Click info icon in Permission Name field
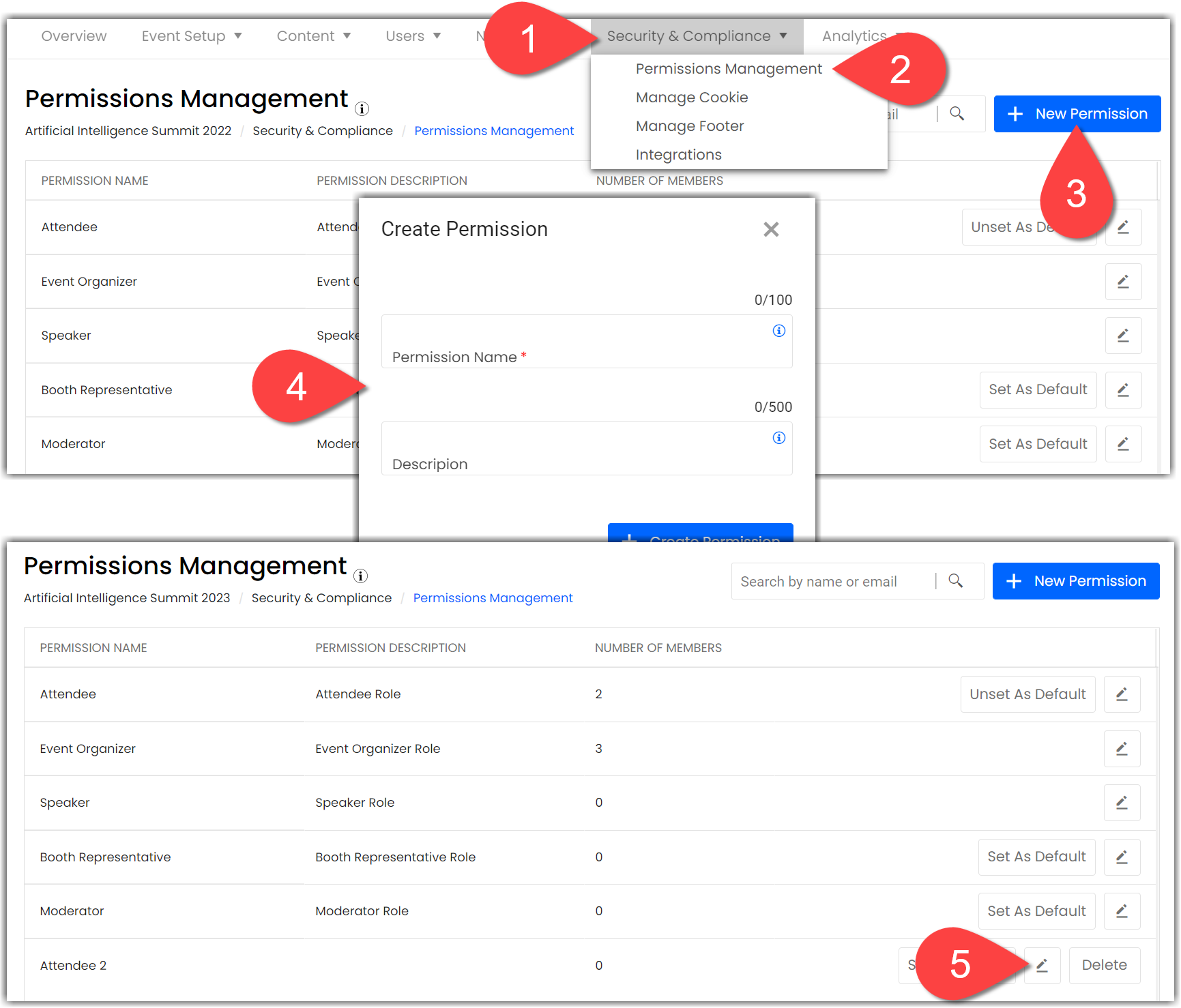The height and width of the screenshot is (1008, 1181). pyautogui.click(x=778, y=331)
